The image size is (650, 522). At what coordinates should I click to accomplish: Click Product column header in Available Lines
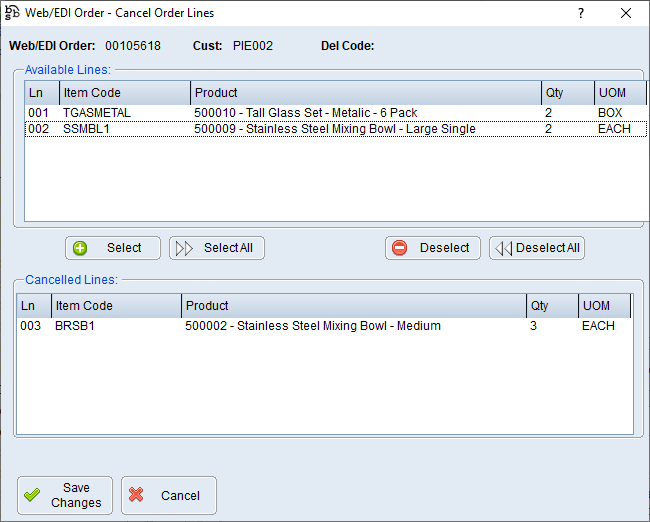click(365, 93)
